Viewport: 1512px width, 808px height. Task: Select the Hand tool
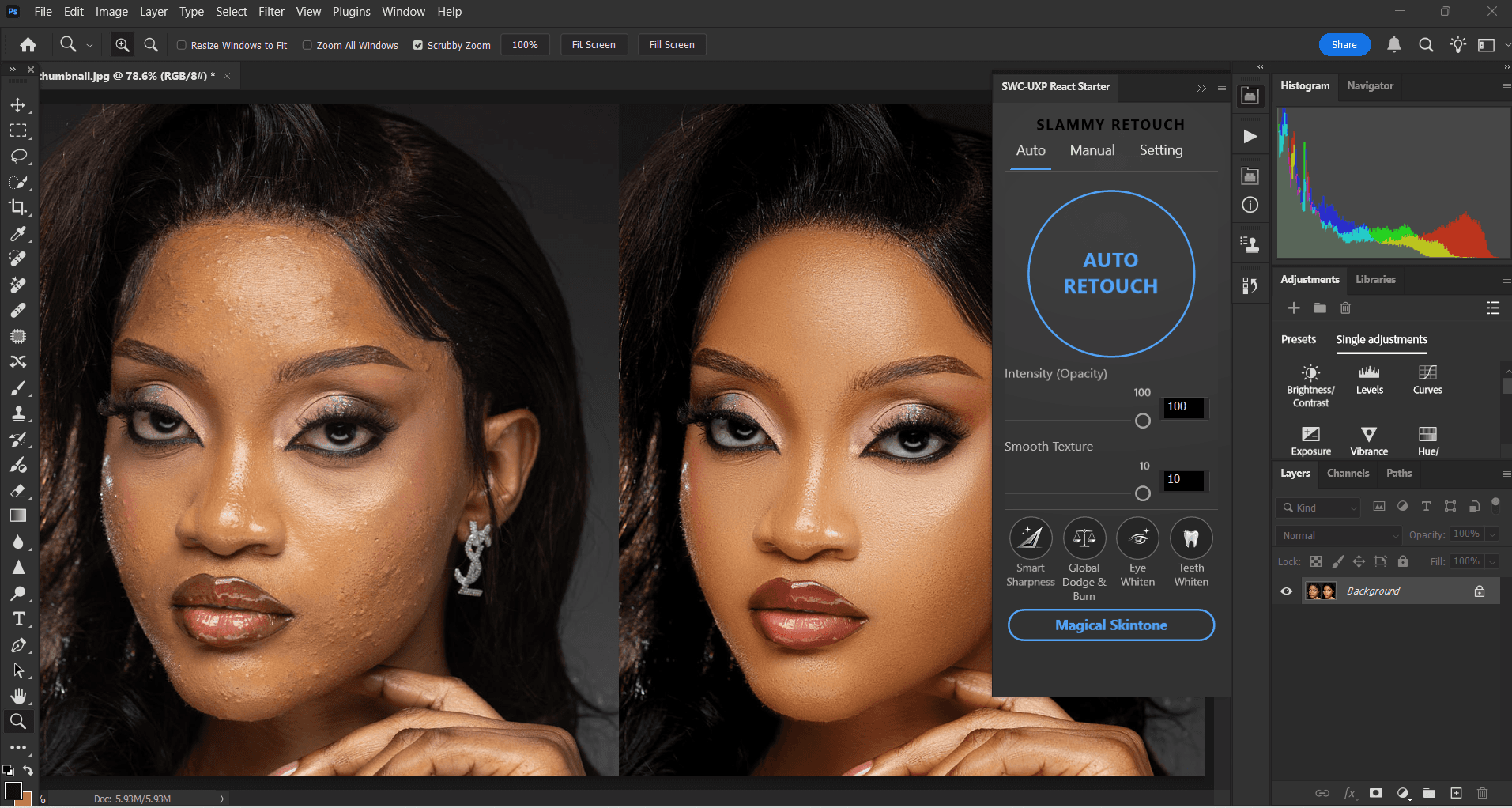click(x=18, y=696)
